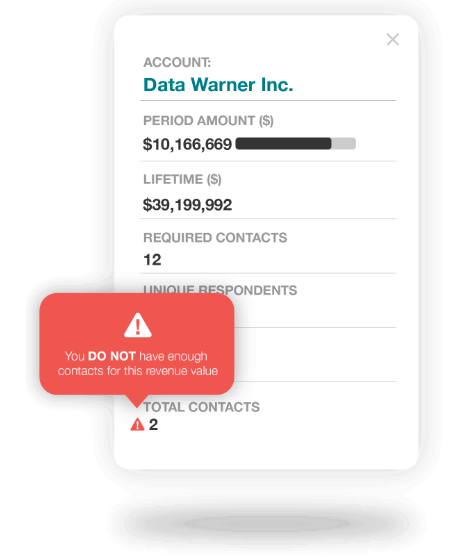Click the ACCOUNT: heading label
This screenshot has height=559, width=476.
177,62
